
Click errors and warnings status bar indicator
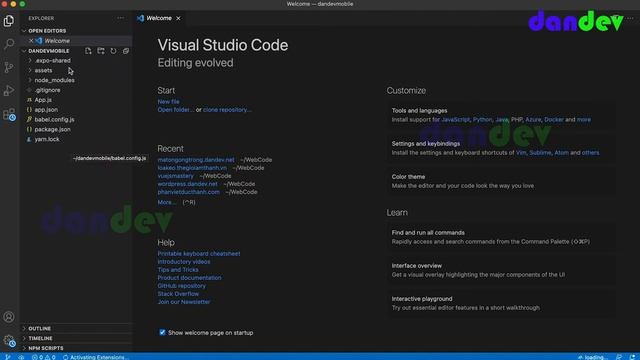[43, 357]
